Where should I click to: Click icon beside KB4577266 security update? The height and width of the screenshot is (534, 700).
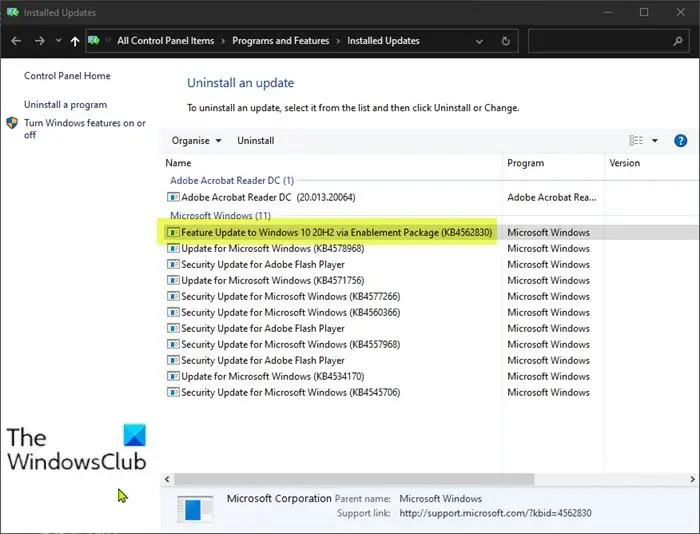[173, 296]
